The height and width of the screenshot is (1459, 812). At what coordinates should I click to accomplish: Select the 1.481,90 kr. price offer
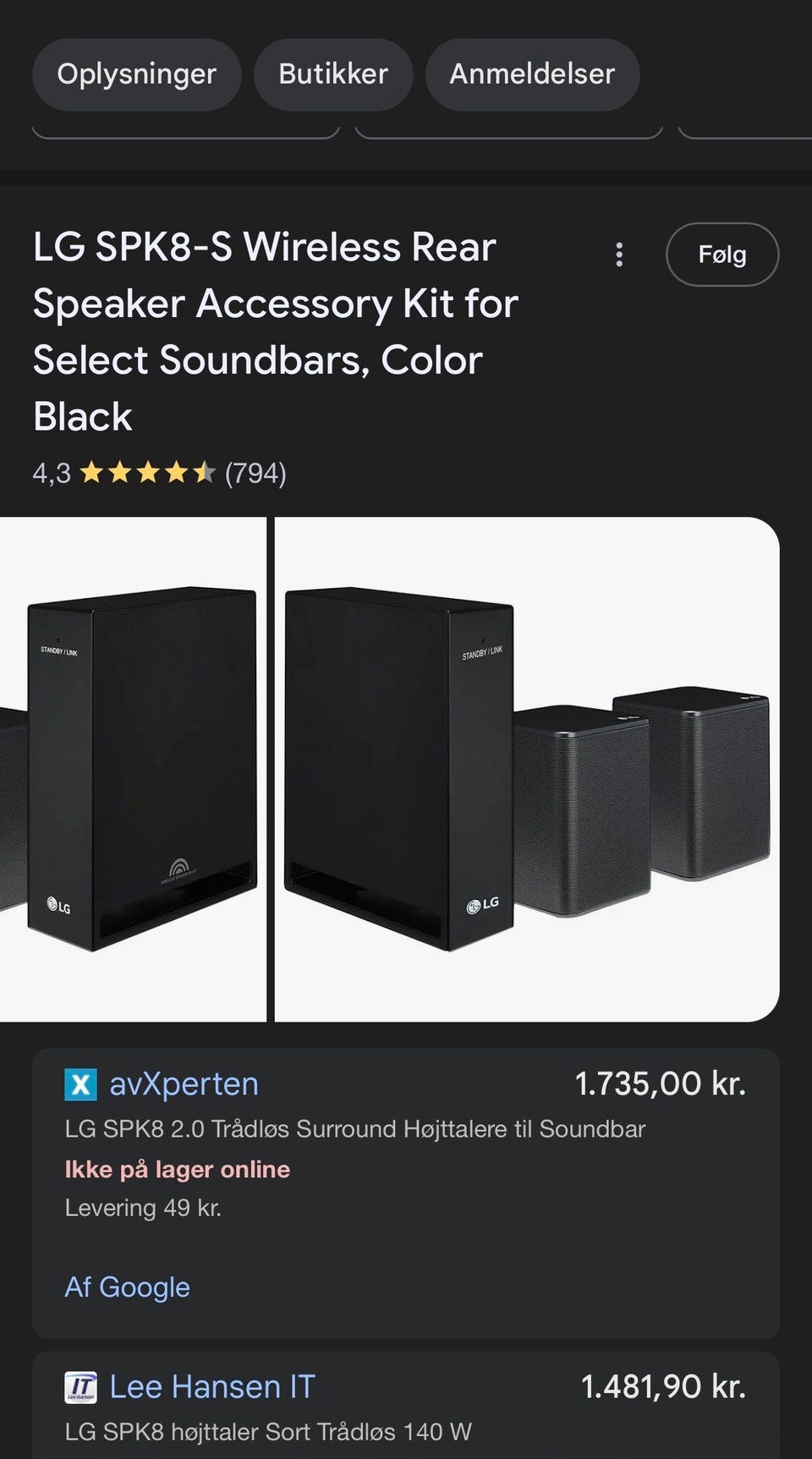[663, 1387]
